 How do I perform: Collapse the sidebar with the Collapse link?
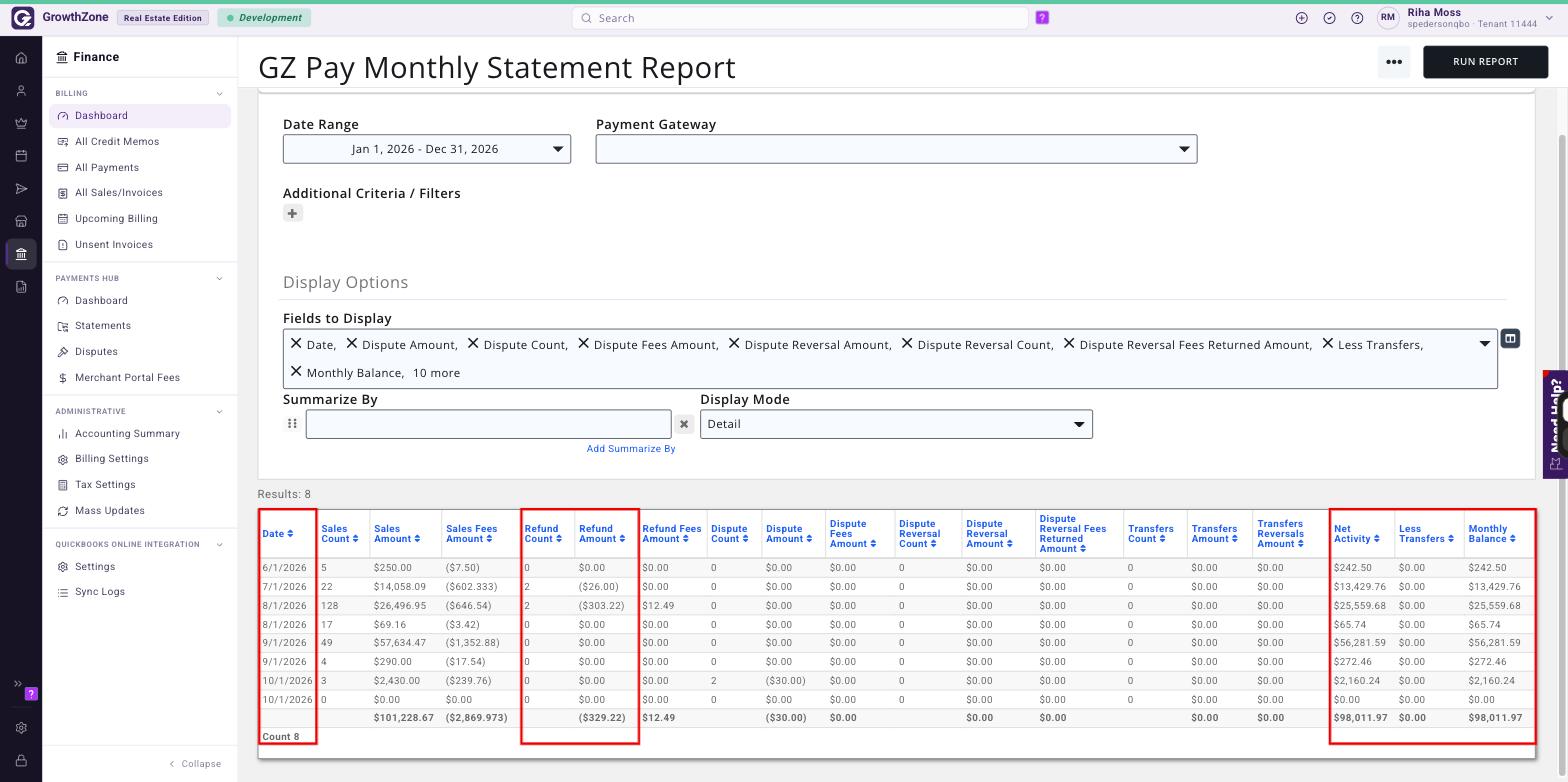pos(196,764)
